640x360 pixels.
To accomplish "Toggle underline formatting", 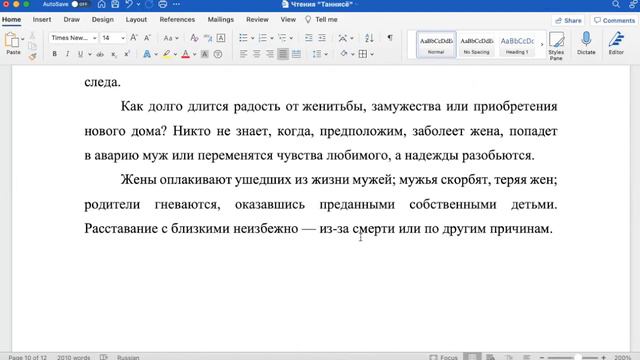I will coord(80,54).
